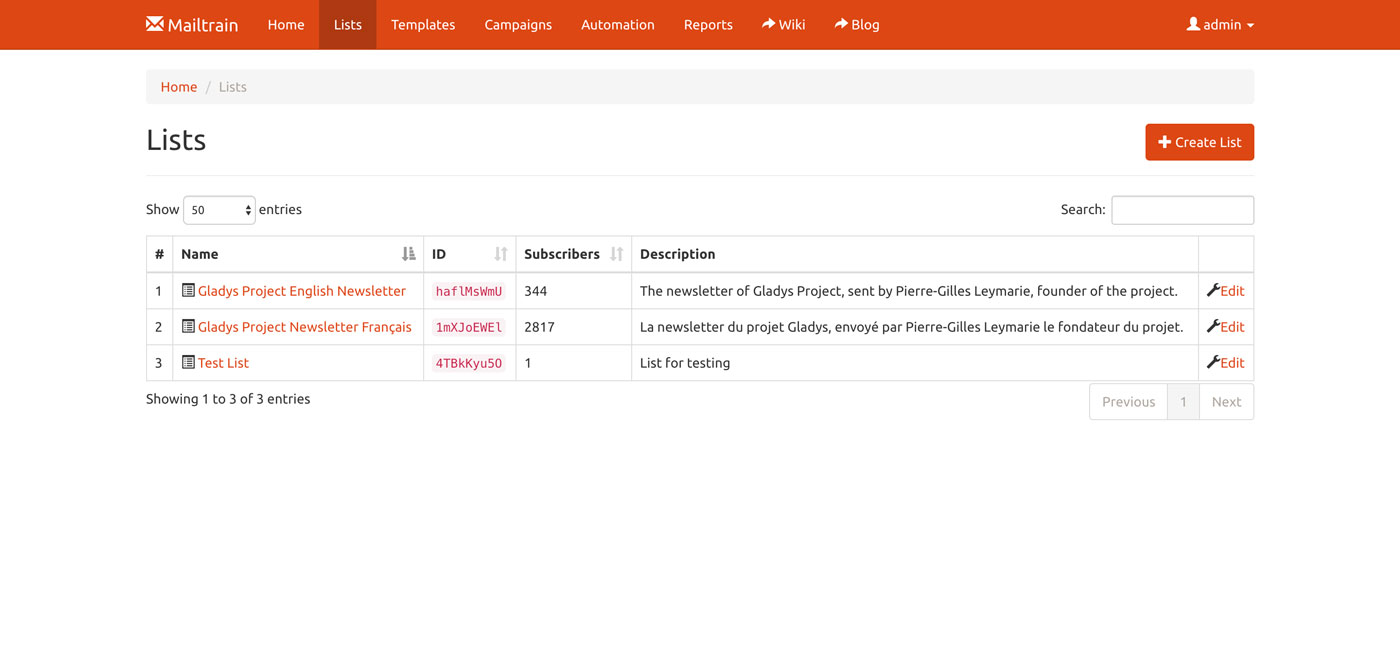This screenshot has height=658, width=1400.
Task: Click the list icon beside Gladys Project English Newsletter
Action: point(188,290)
